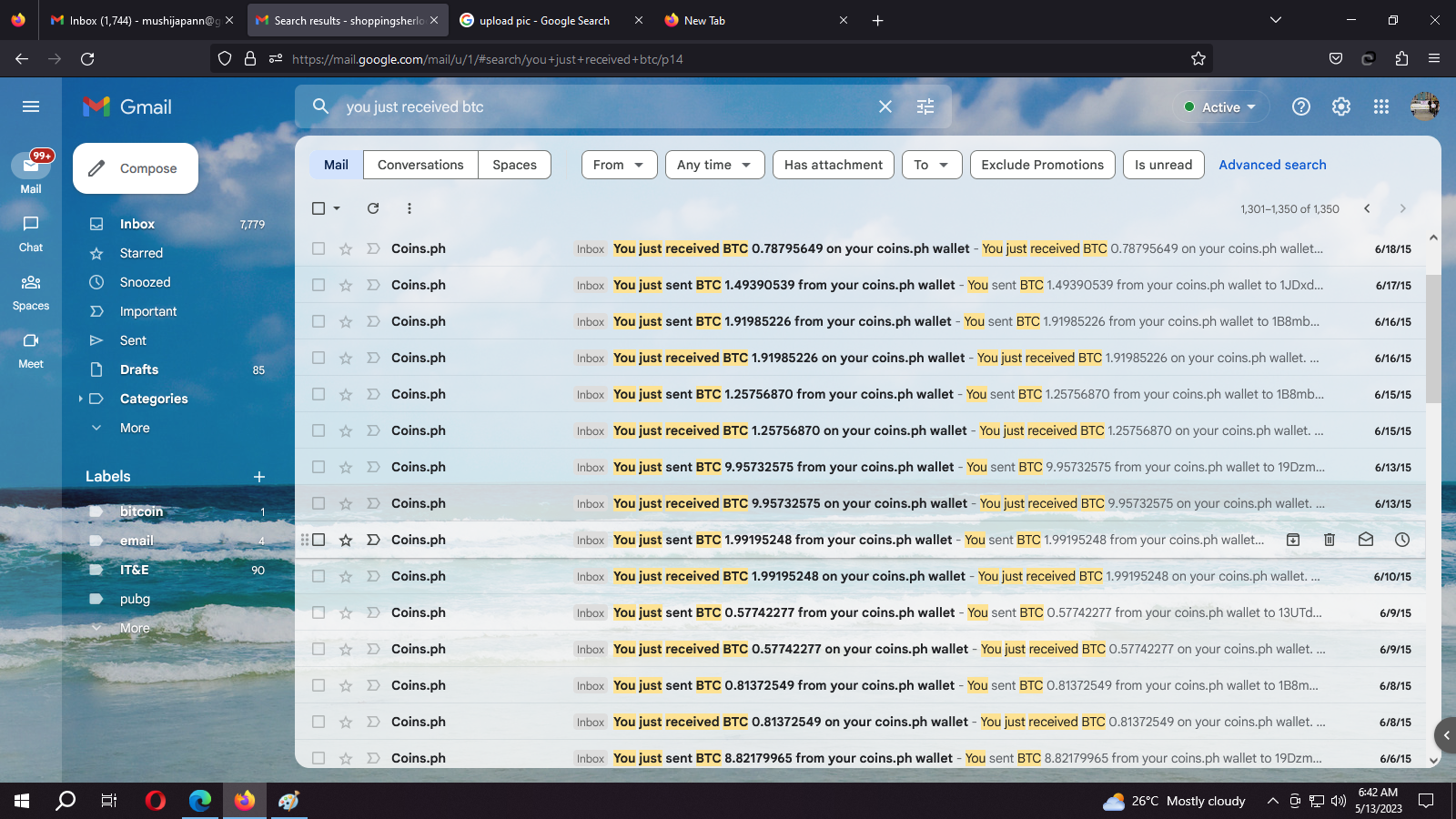
Task: Expand More under Labels
Action: [135, 628]
